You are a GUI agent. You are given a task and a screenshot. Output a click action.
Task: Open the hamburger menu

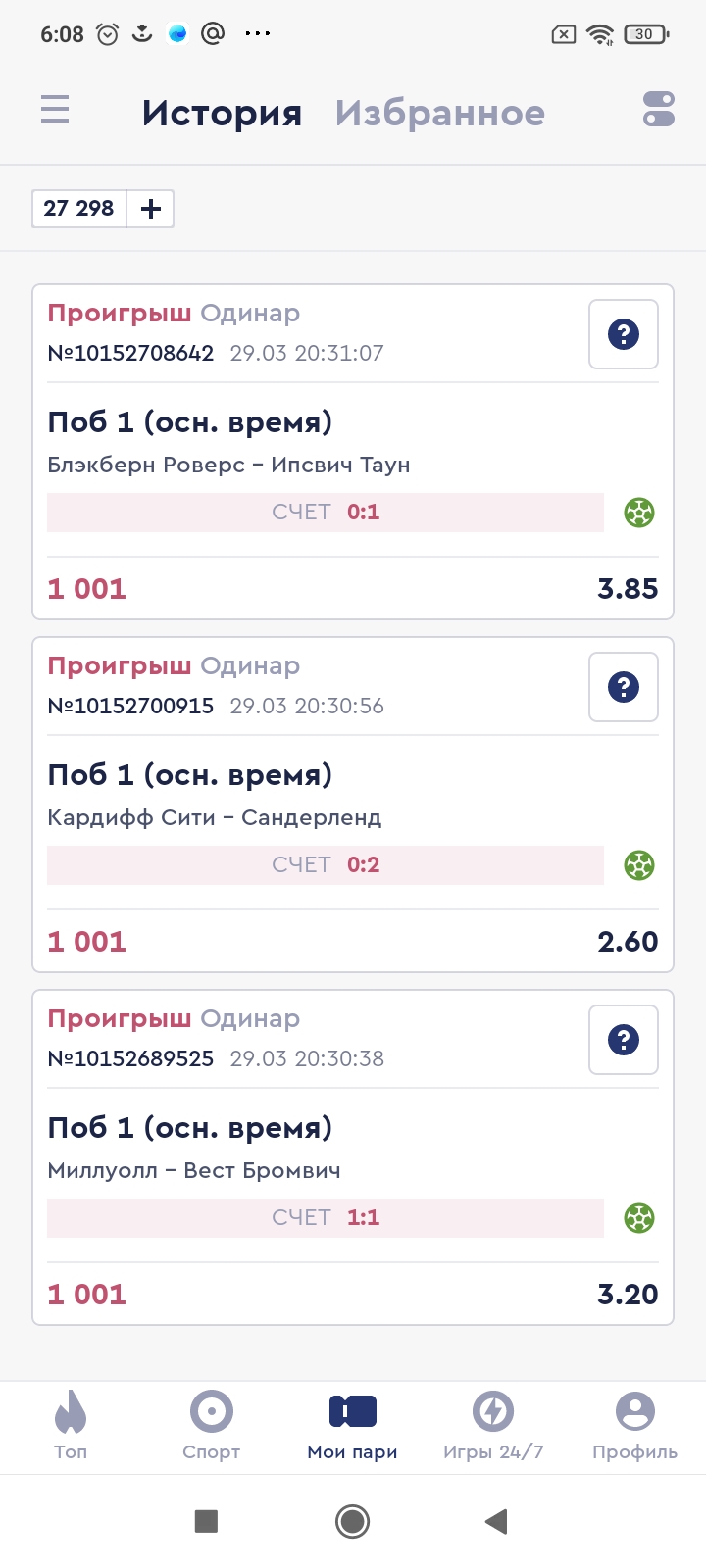(x=55, y=109)
